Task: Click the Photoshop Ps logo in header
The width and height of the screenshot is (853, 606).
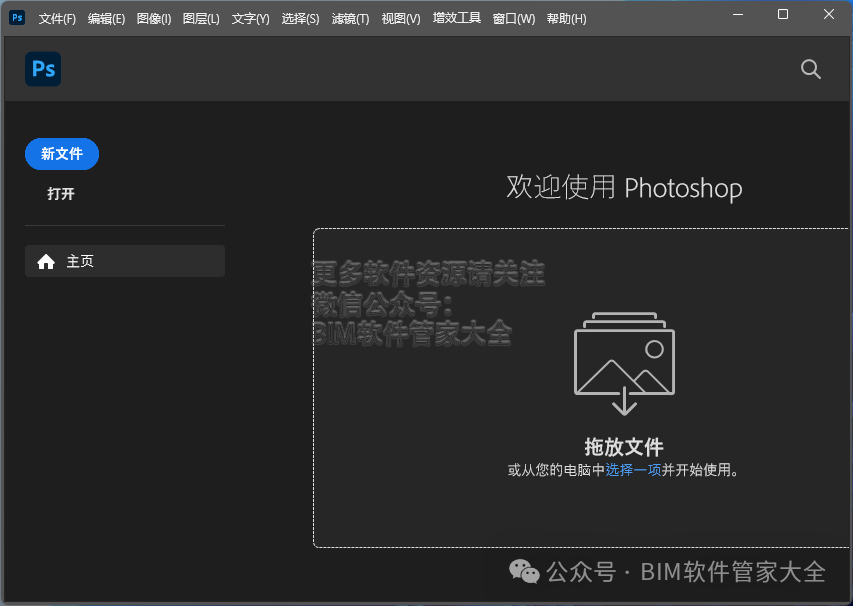Action: click(x=43, y=69)
